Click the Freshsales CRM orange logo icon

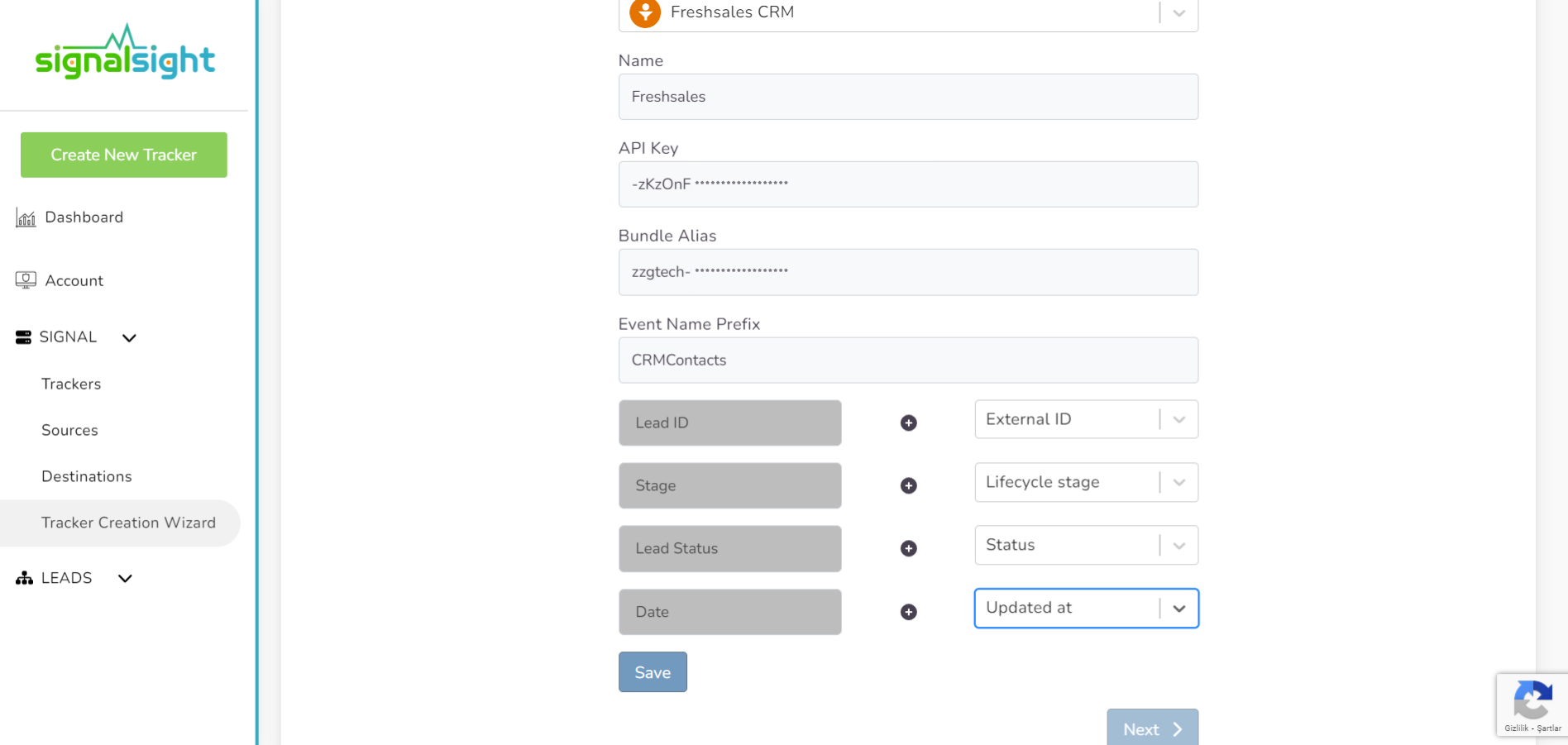coord(645,12)
